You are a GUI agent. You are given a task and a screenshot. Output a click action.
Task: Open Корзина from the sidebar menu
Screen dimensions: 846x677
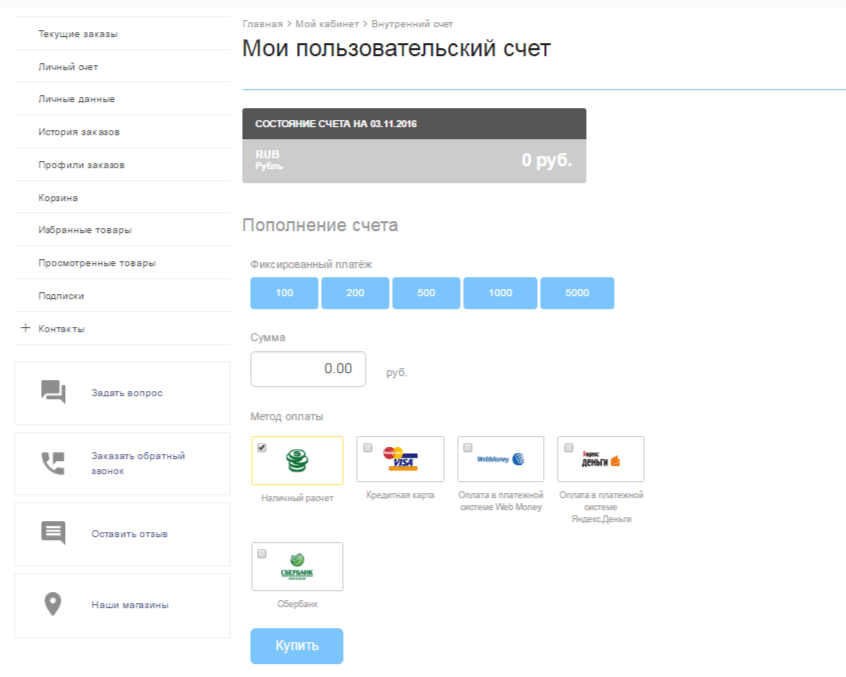tap(58, 198)
